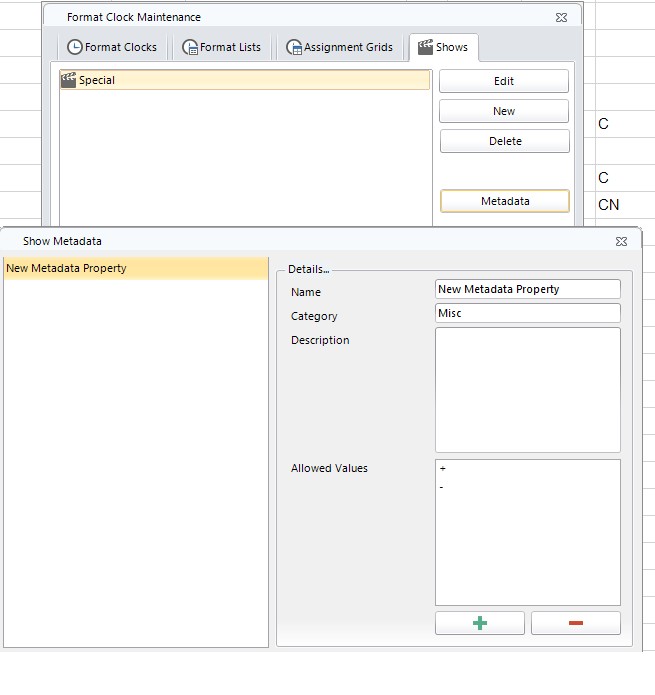The image size is (655, 695).
Task: Close the Show Metadata dialog
Action: [621, 241]
